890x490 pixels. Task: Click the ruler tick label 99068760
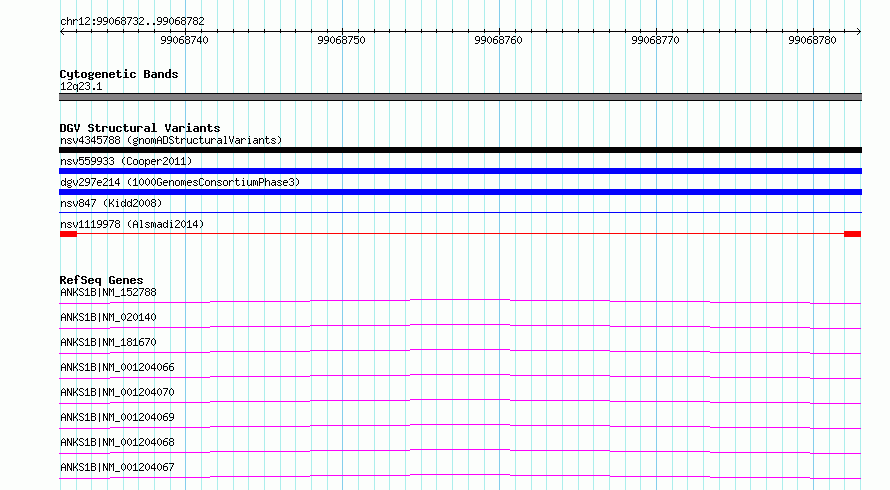tap(498, 40)
